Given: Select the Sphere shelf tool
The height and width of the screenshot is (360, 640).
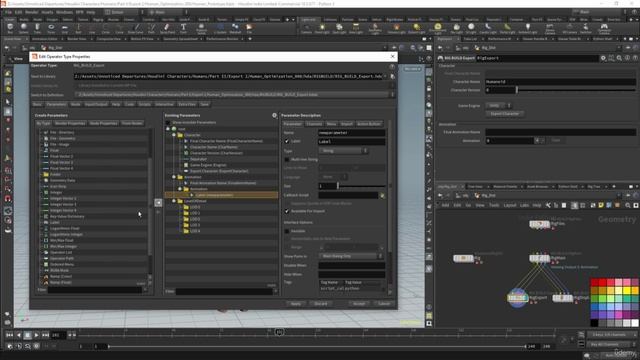Looking at the screenshot, I should pos(24,28).
